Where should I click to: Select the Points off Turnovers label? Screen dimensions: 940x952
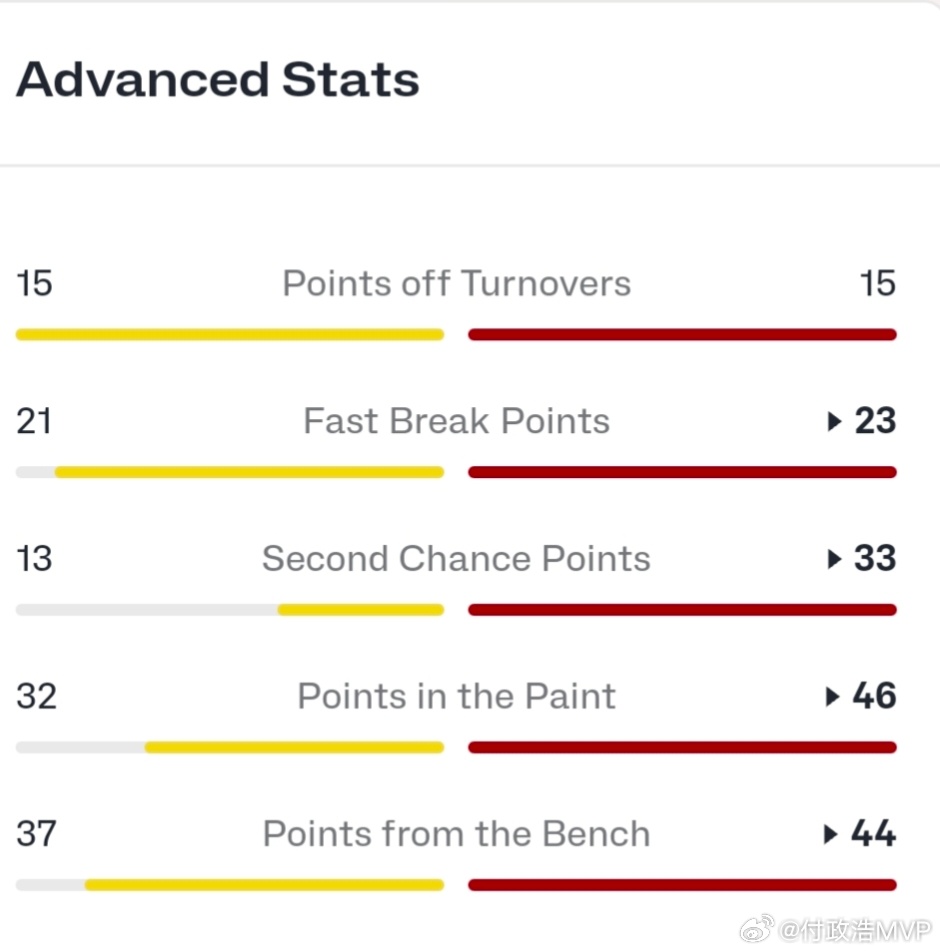coord(457,284)
